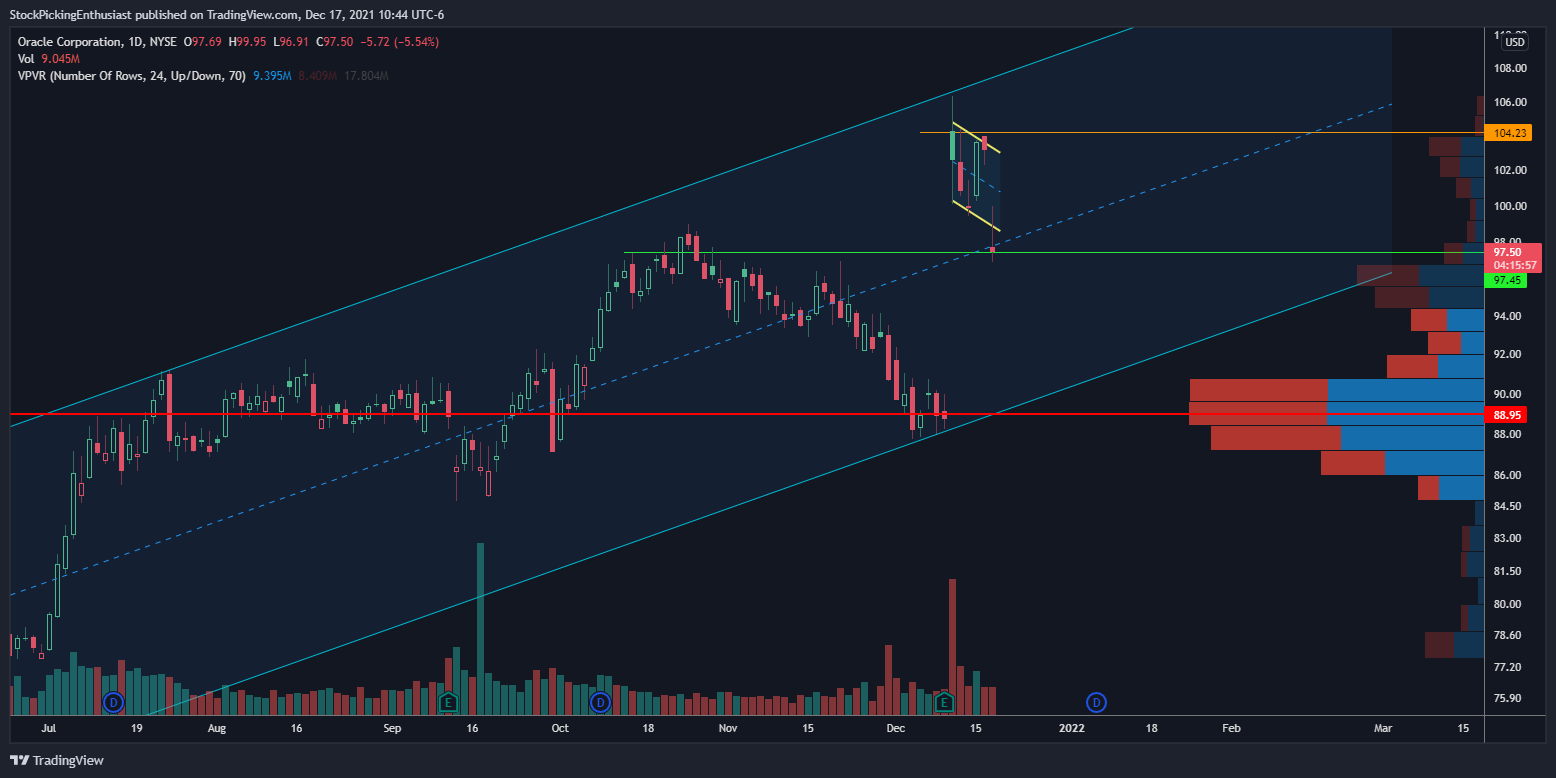Click the tallest teal volume bar in September
Screen dimensions: 1556x778
click(x=481, y=629)
